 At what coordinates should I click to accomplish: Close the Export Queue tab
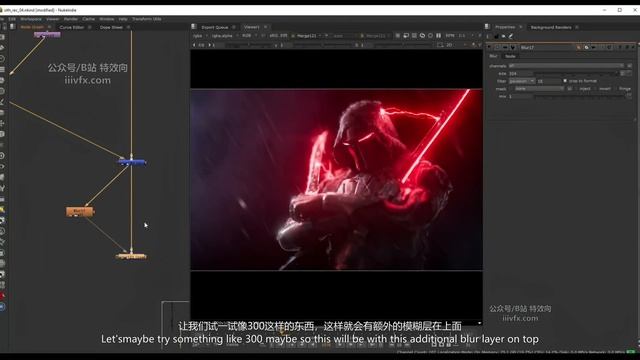pos(234,27)
